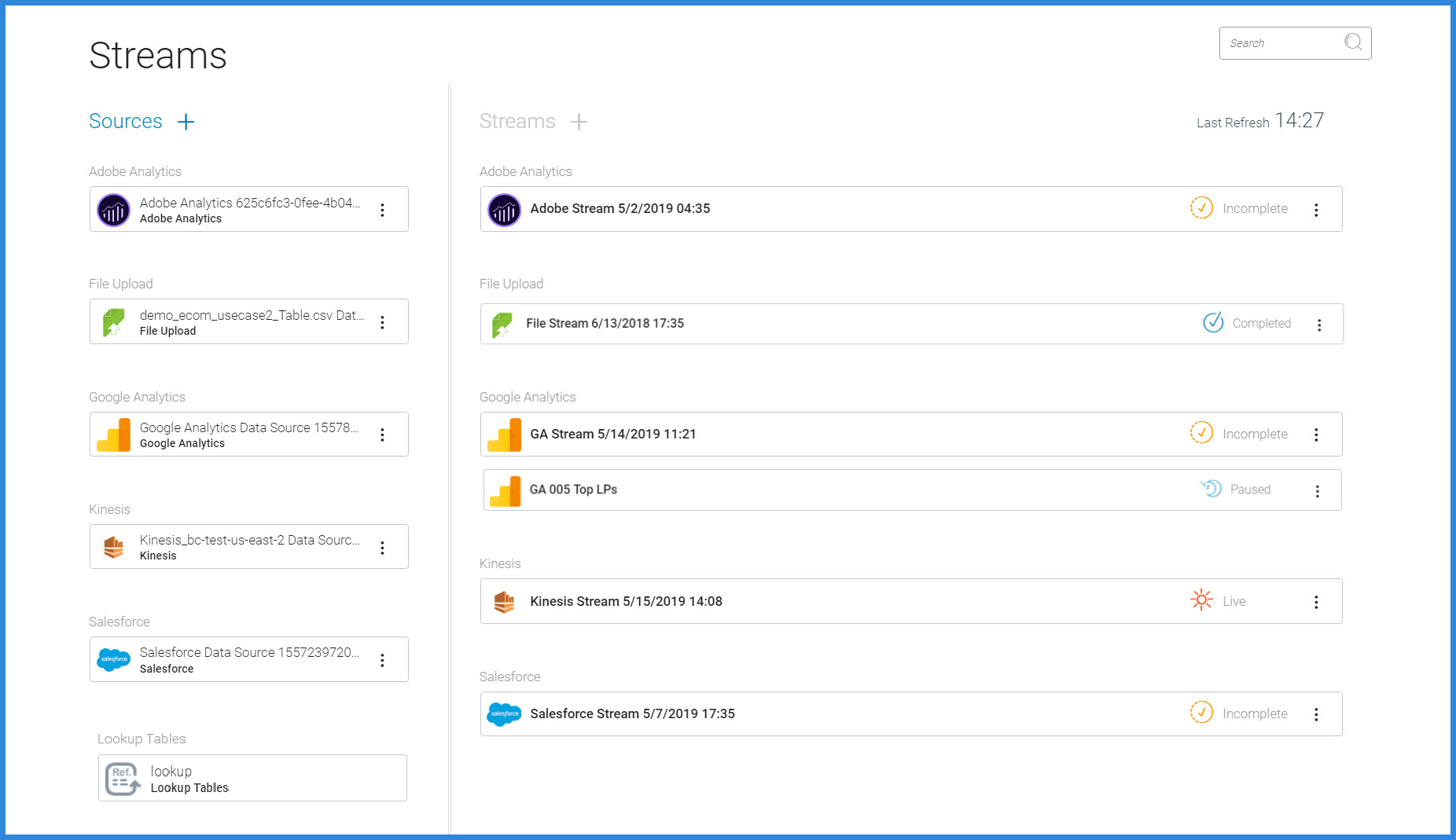Viewport: 1456px width, 840px height.
Task: Click the Live status label
Action: 1234,601
